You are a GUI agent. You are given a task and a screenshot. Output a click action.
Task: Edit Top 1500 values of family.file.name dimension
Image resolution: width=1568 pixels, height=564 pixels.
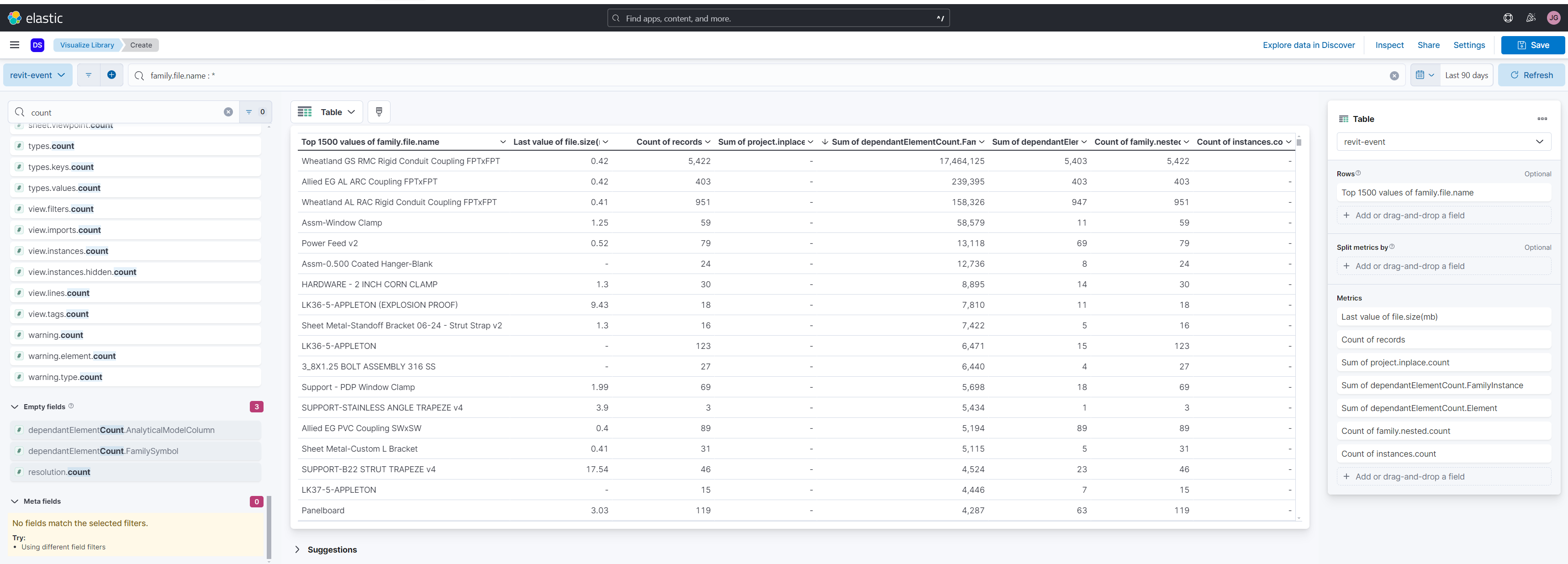pos(1443,192)
